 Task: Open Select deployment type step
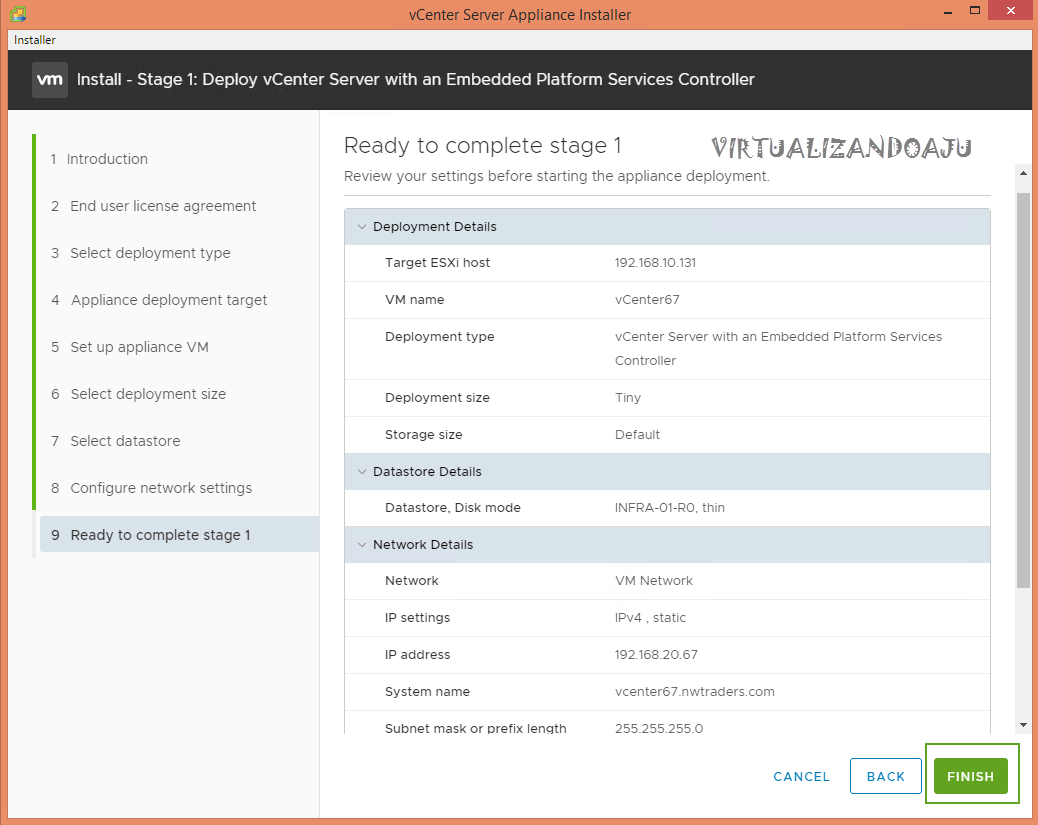[149, 253]
